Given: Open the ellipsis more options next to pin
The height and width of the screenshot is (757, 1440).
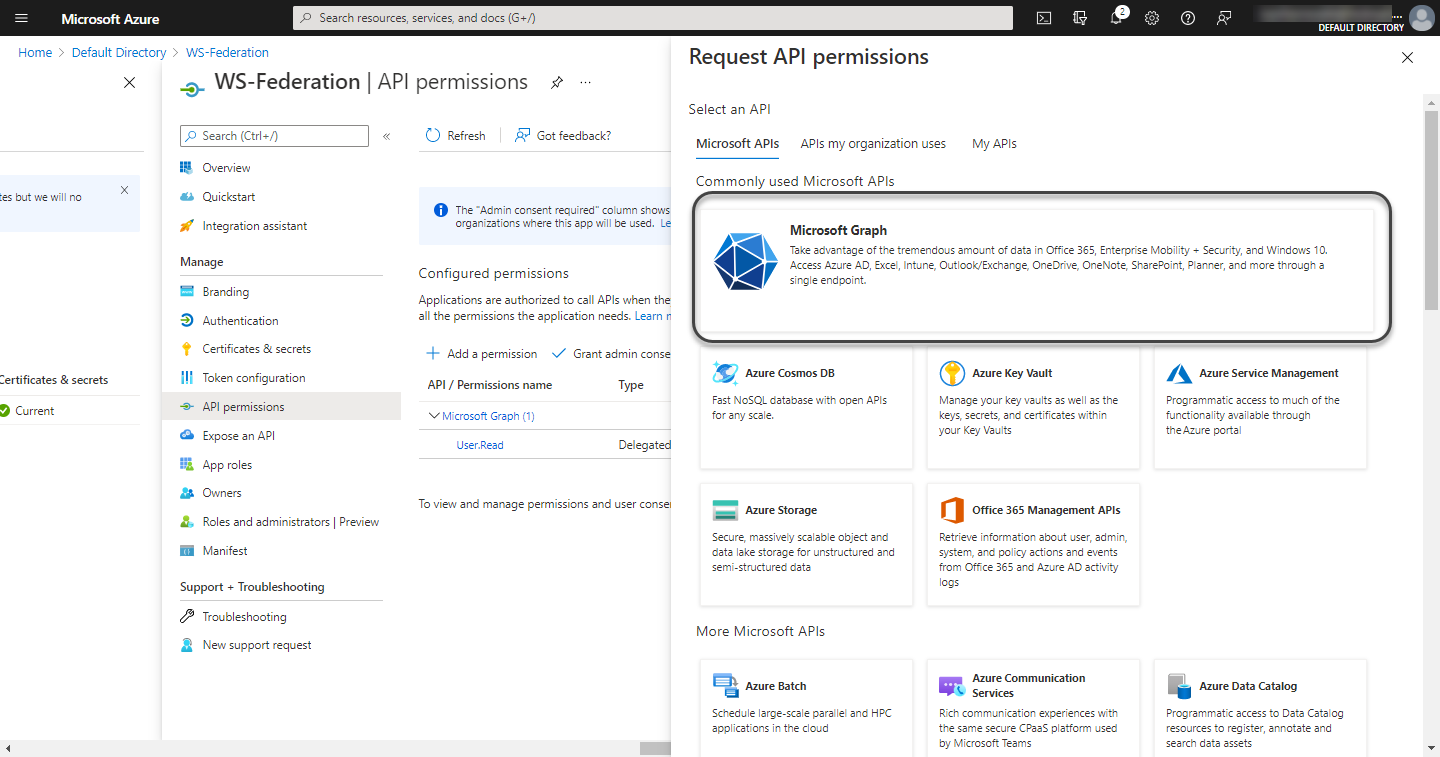Looking at the screenshot, I should [x=586, y=83].
